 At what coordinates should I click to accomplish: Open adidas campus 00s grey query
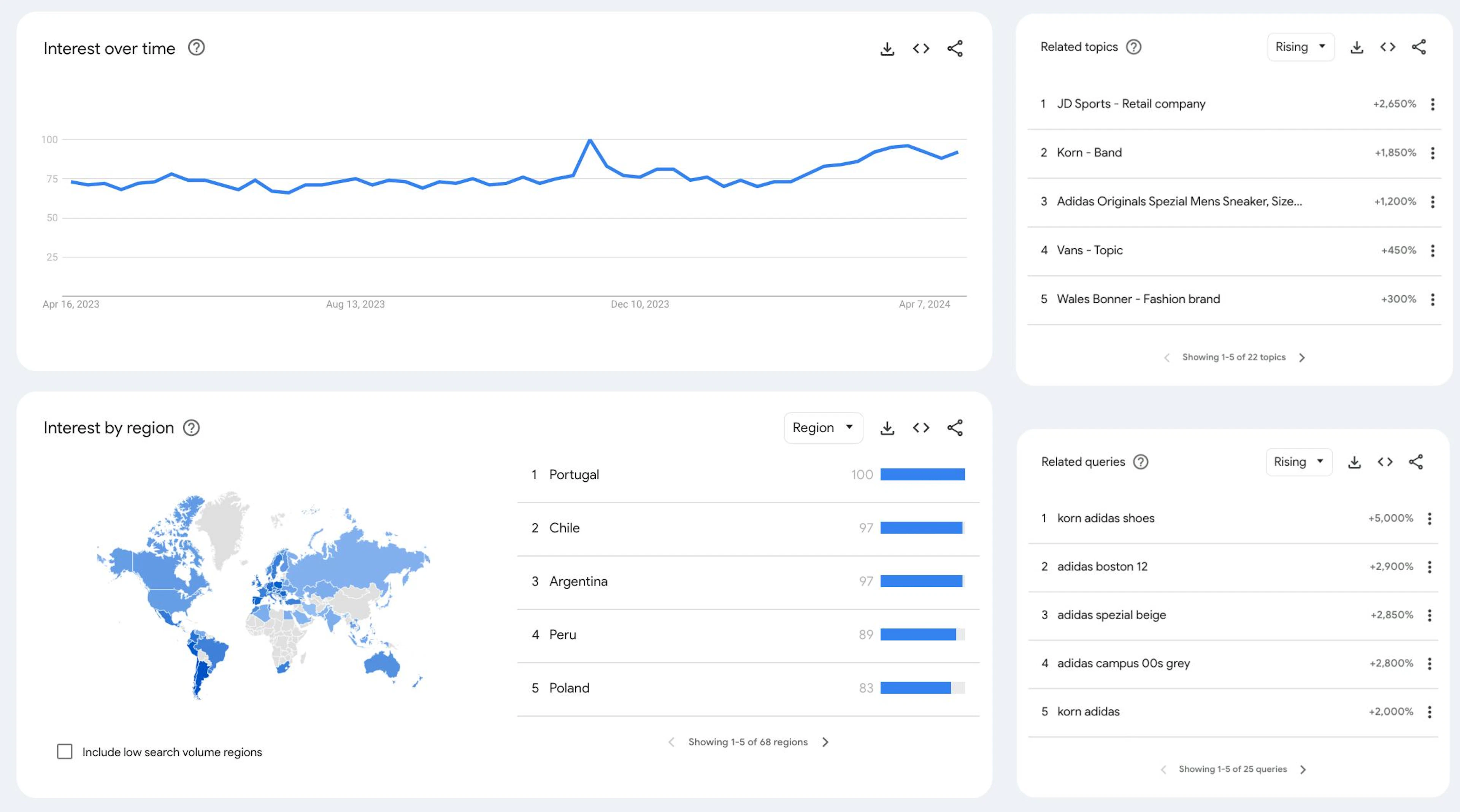[1124, 663]
